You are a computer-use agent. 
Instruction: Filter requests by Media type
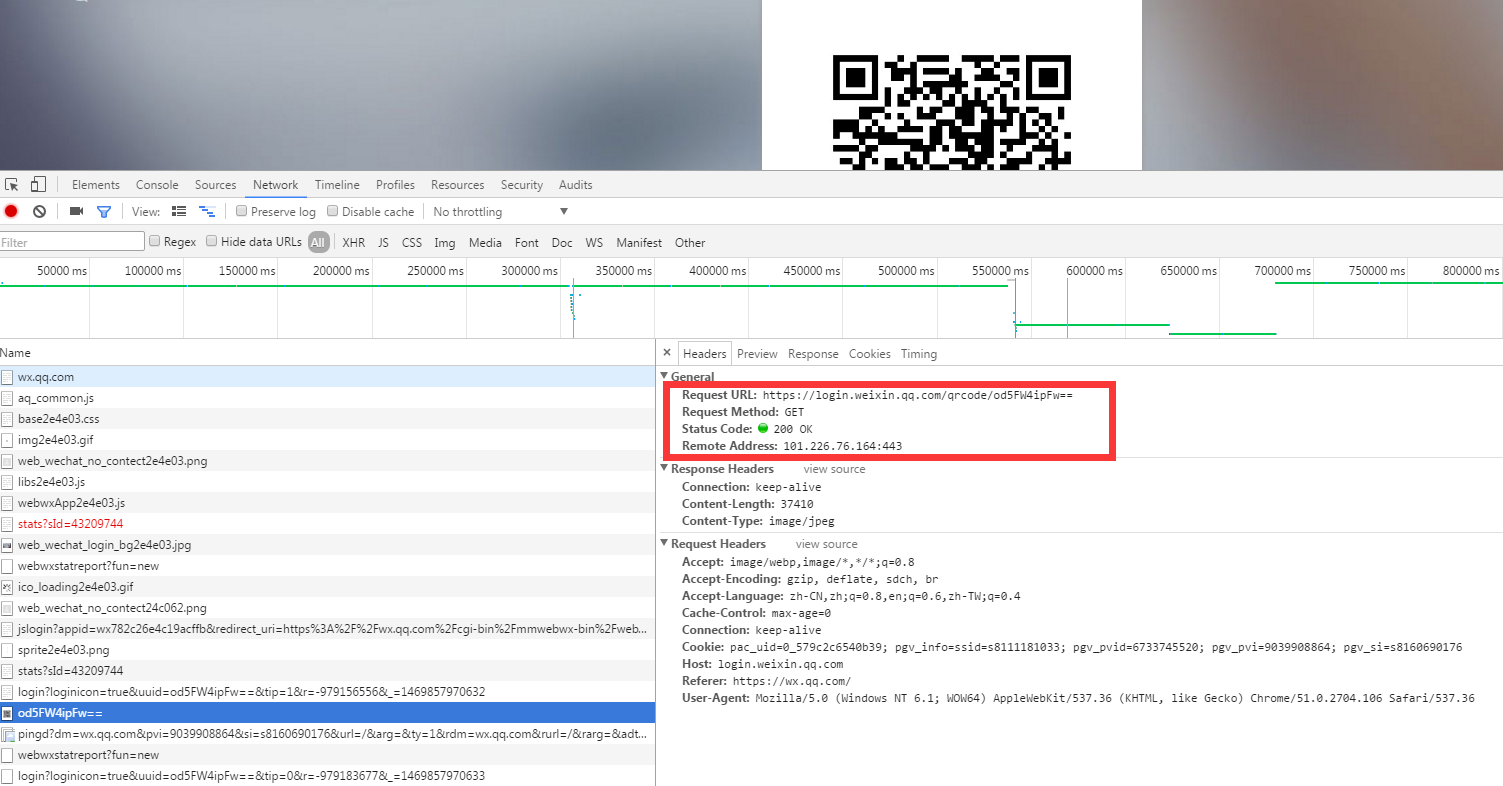[485, 243]
